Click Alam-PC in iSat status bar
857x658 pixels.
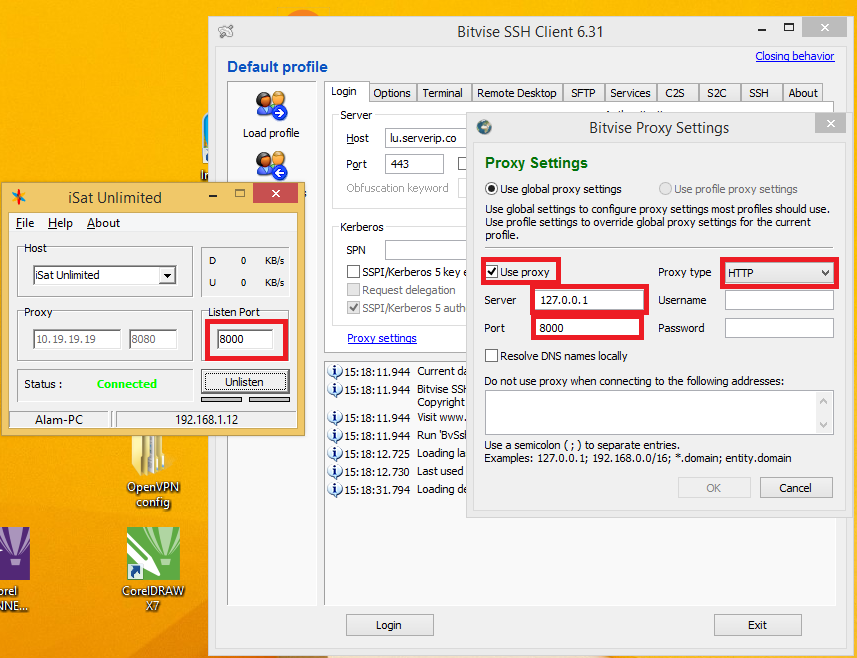pyautogui.click(x=59, y=420)
